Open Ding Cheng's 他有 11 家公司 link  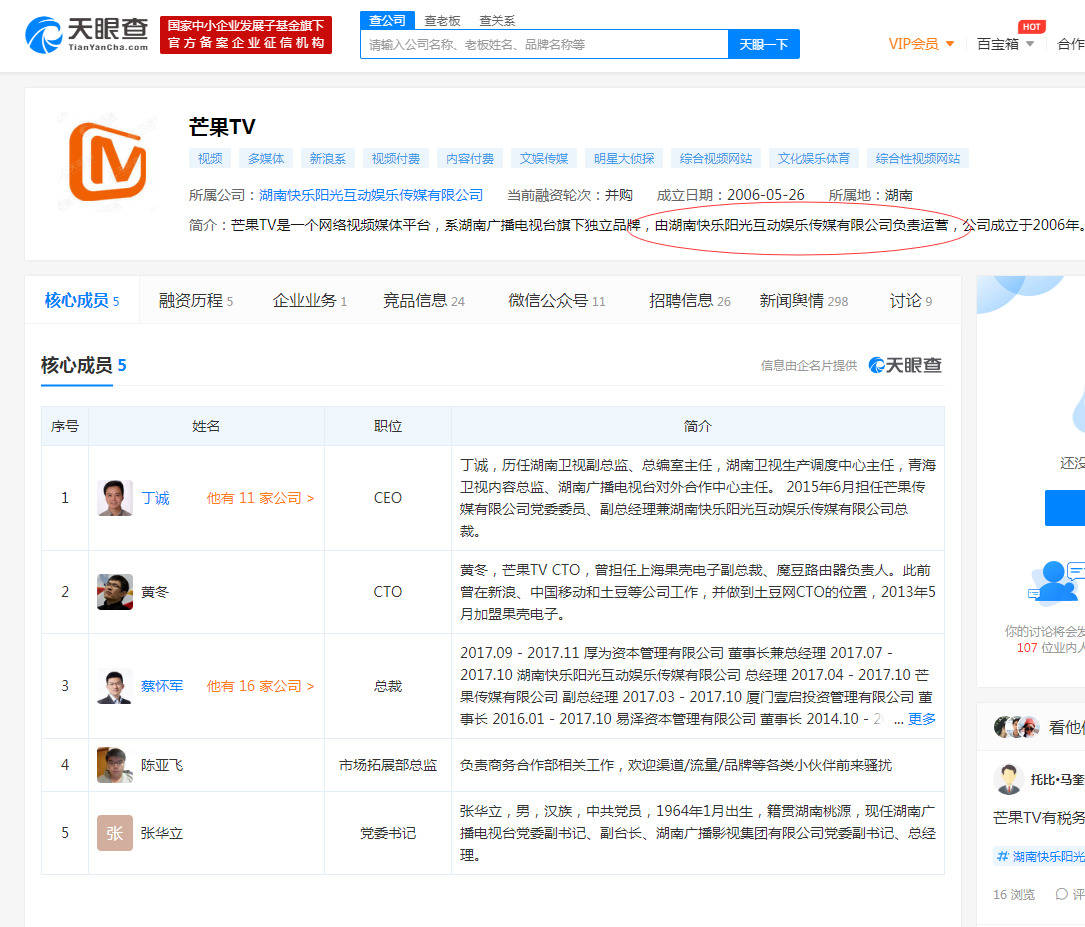(260, 498)
